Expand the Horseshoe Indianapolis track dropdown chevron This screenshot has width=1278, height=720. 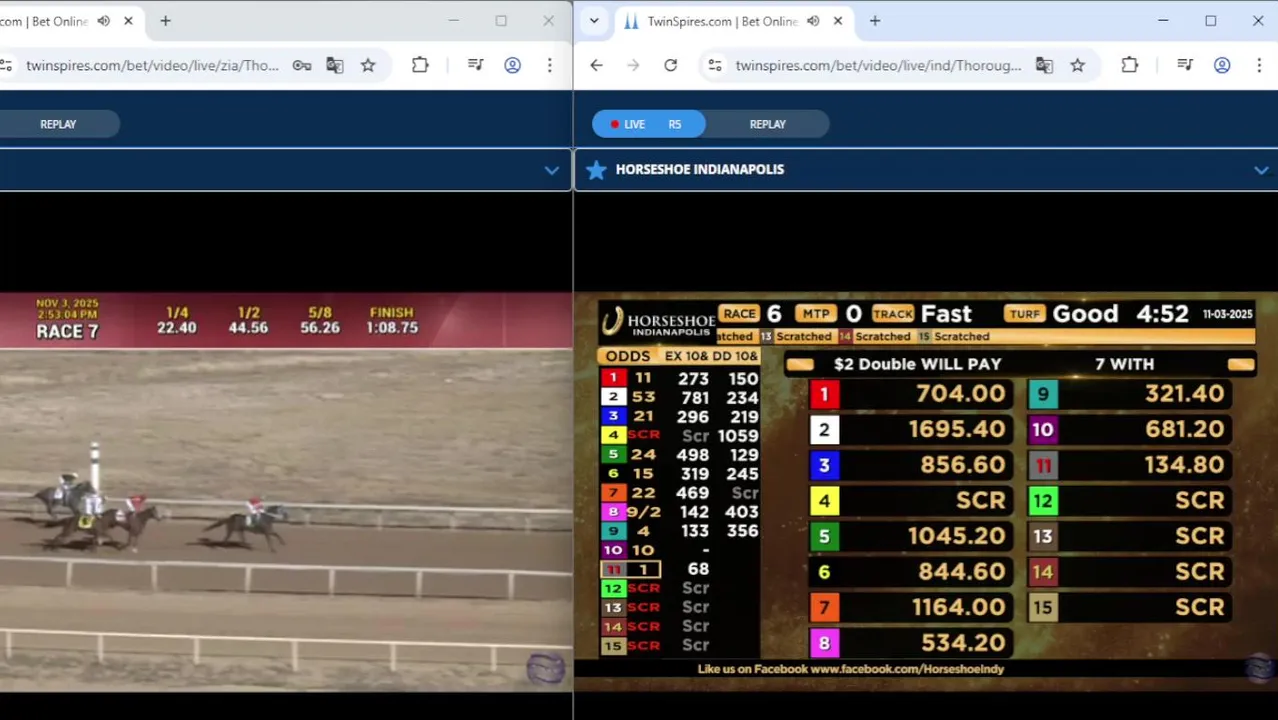pos(1261,170)
